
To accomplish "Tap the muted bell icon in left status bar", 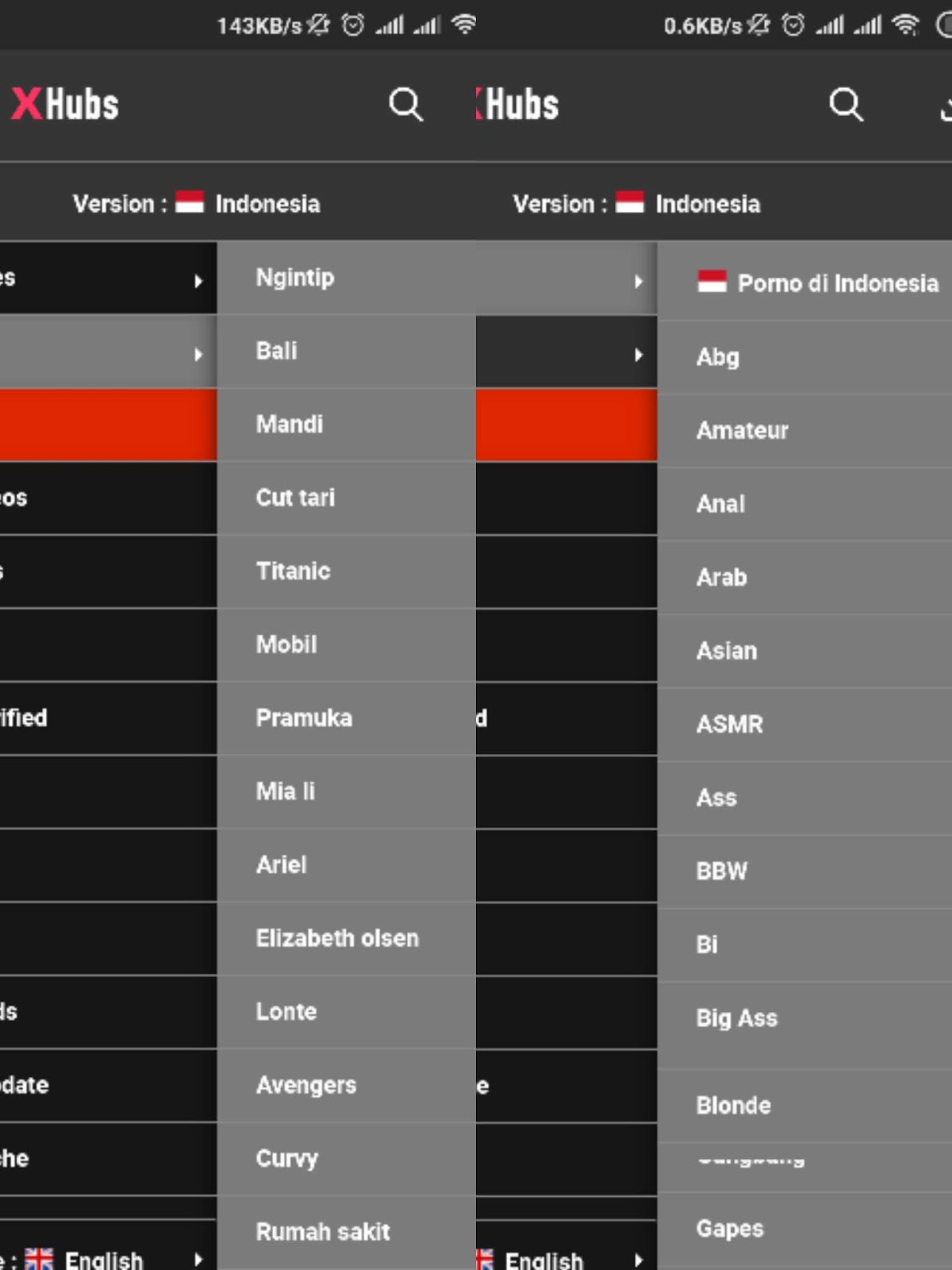I will click(x=318, y=25).
